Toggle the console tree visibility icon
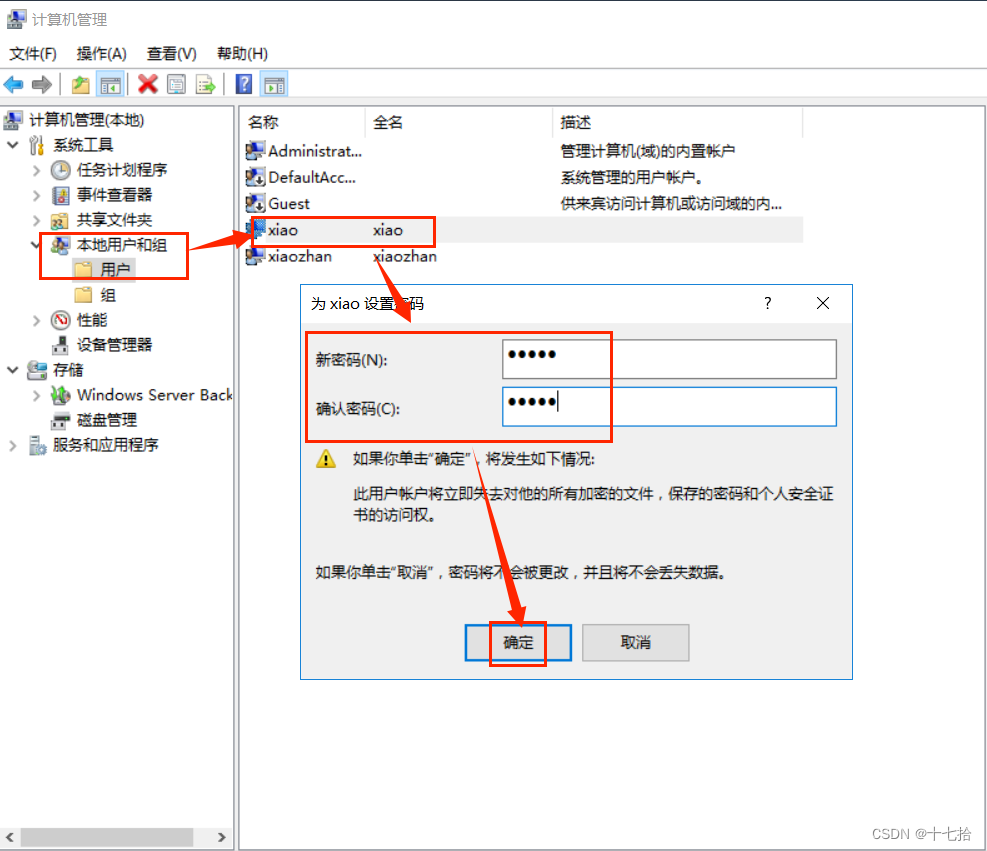Viewport: 987px width, 851px height. click(111, 84)
